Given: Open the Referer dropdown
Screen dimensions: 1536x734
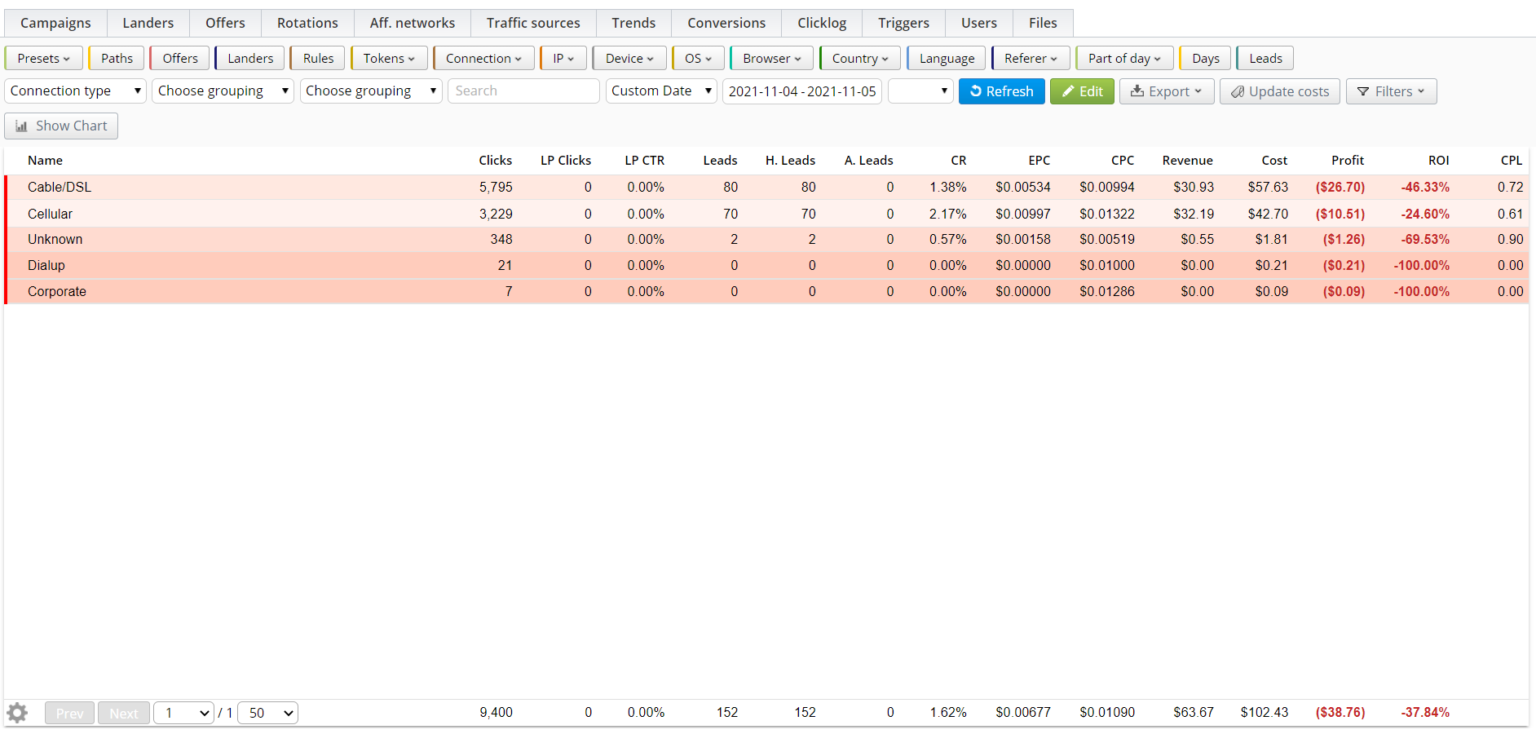Looking at the screenshot, I should (x=1031, y=58).
